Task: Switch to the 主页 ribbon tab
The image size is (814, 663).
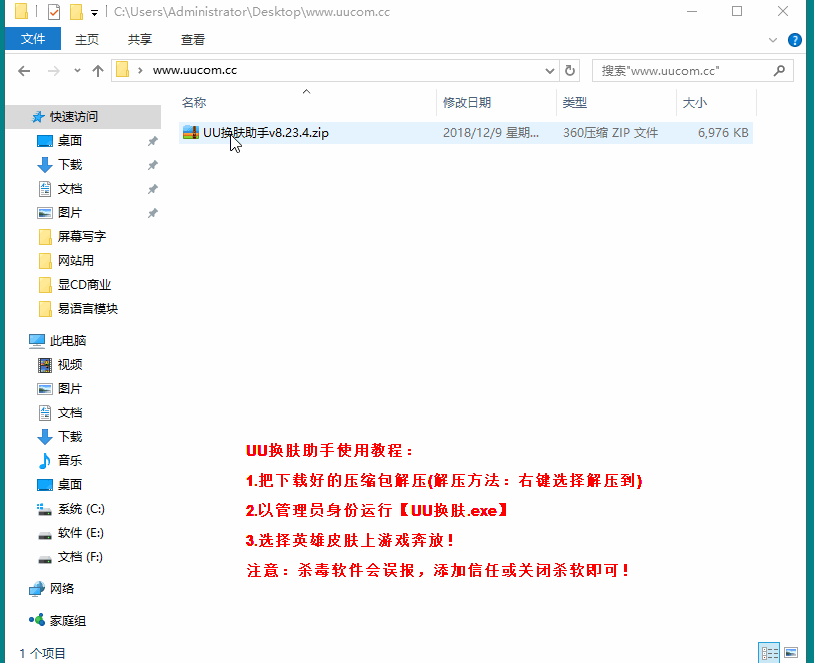Action: click(x=87, y=39)
